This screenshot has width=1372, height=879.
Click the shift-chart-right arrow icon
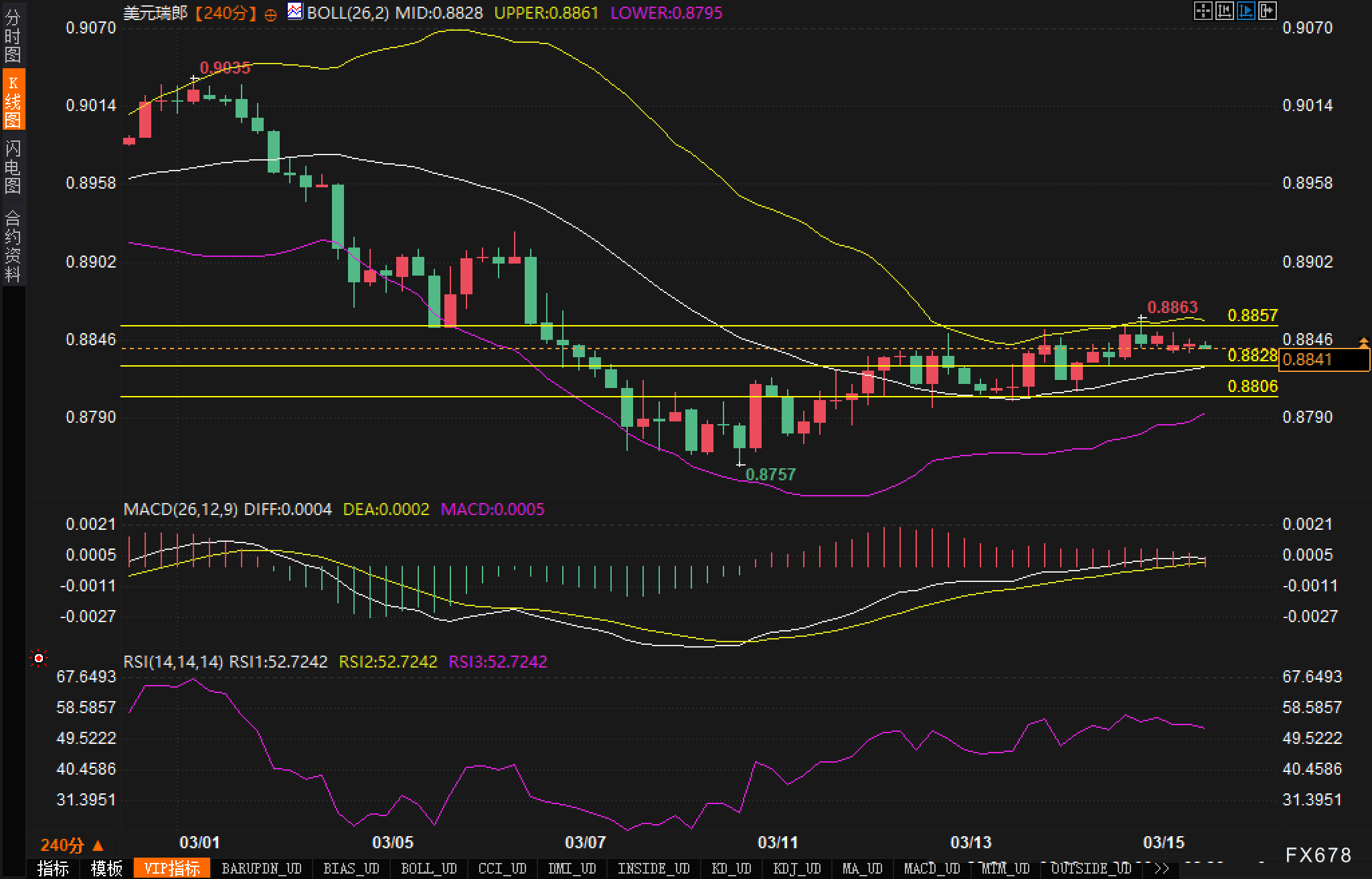click(x=1267, y=11)
